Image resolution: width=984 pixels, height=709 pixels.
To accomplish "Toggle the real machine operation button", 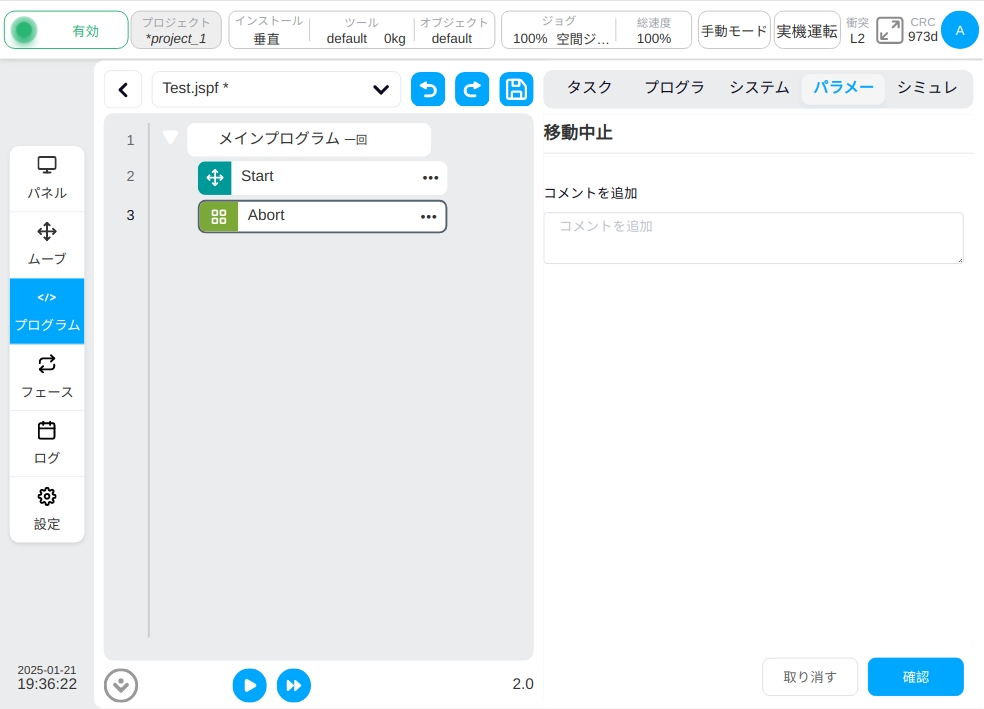I will pyautogui.click(x=807, y=30).
